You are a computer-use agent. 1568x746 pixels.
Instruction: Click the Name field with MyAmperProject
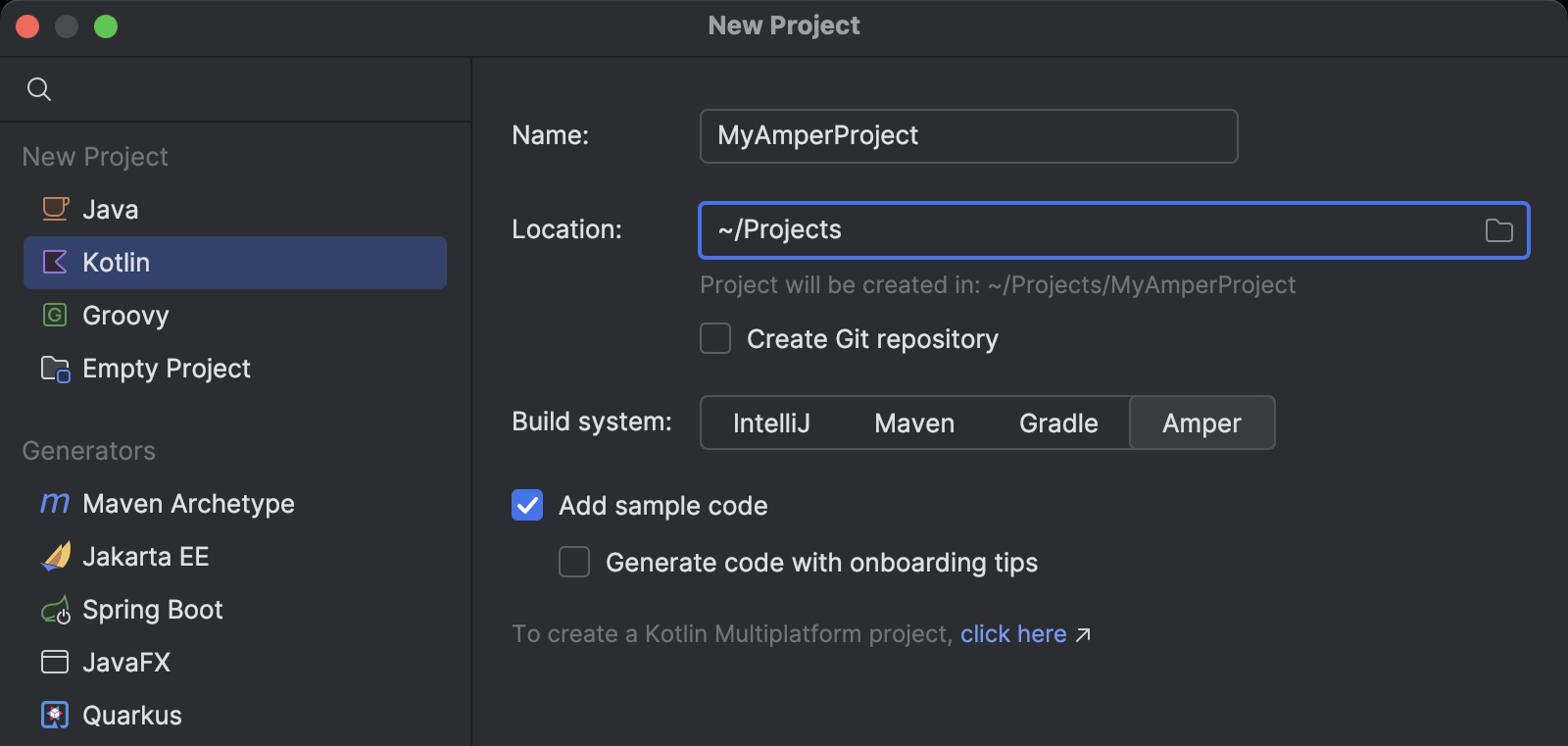click(x=968, y=135)
